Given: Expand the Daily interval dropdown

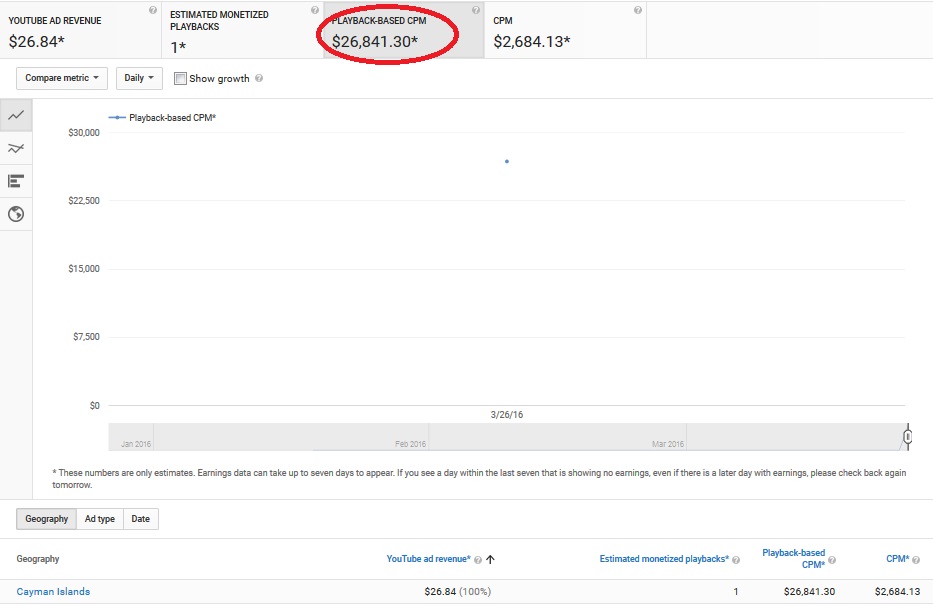Looking at the screenshot, I should 139,78.
